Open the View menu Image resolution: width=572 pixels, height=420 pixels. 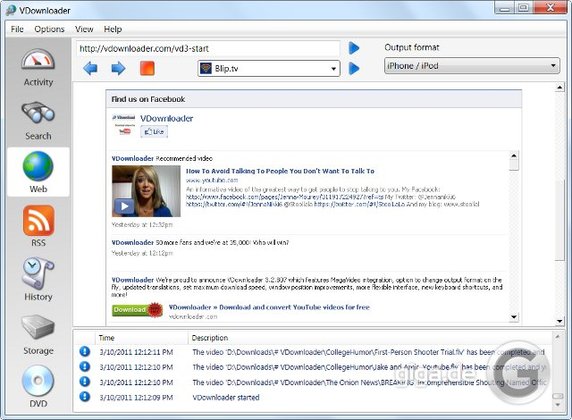[84, 29]
